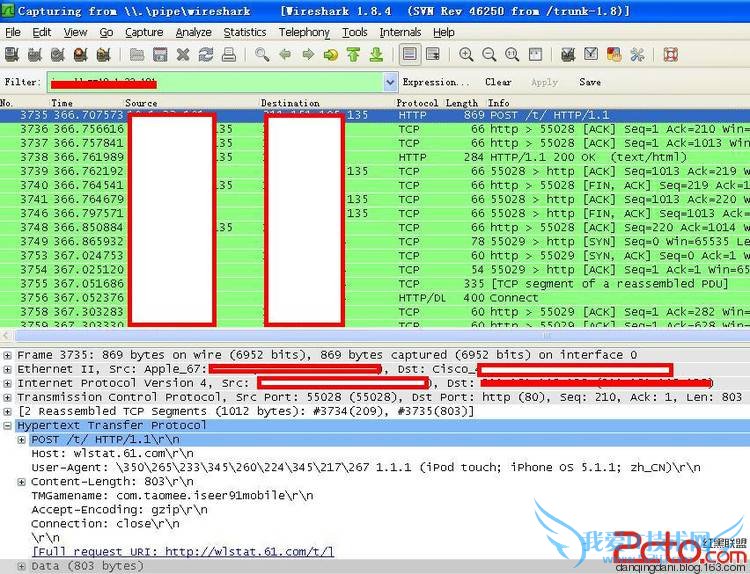The width and height of the screenshot is (750, 574).
Task: Zoom out on packet text
Action: point(489,55)
